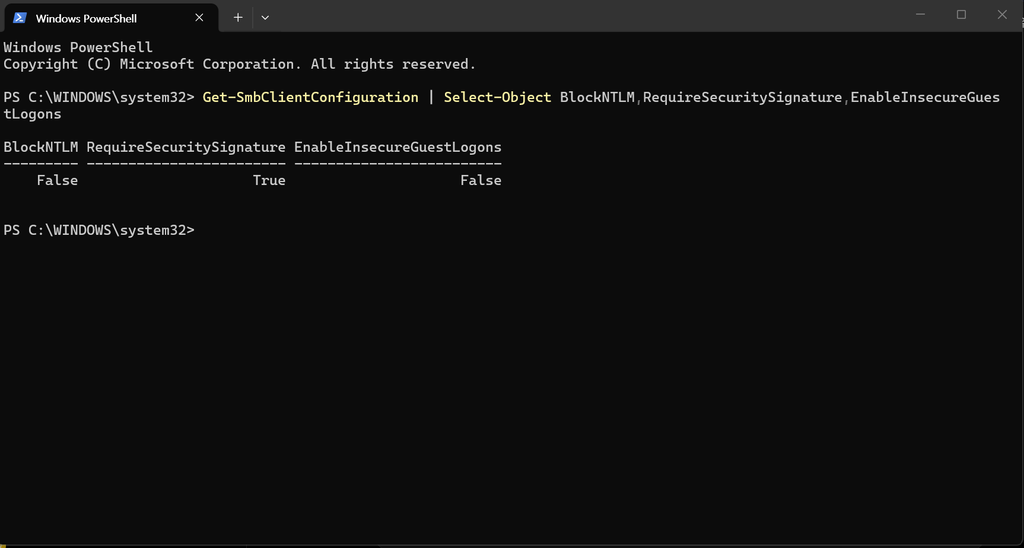Close the terminal window
The height and width of the screenshot is (548, 1024).
click(x=1002, y=14)
